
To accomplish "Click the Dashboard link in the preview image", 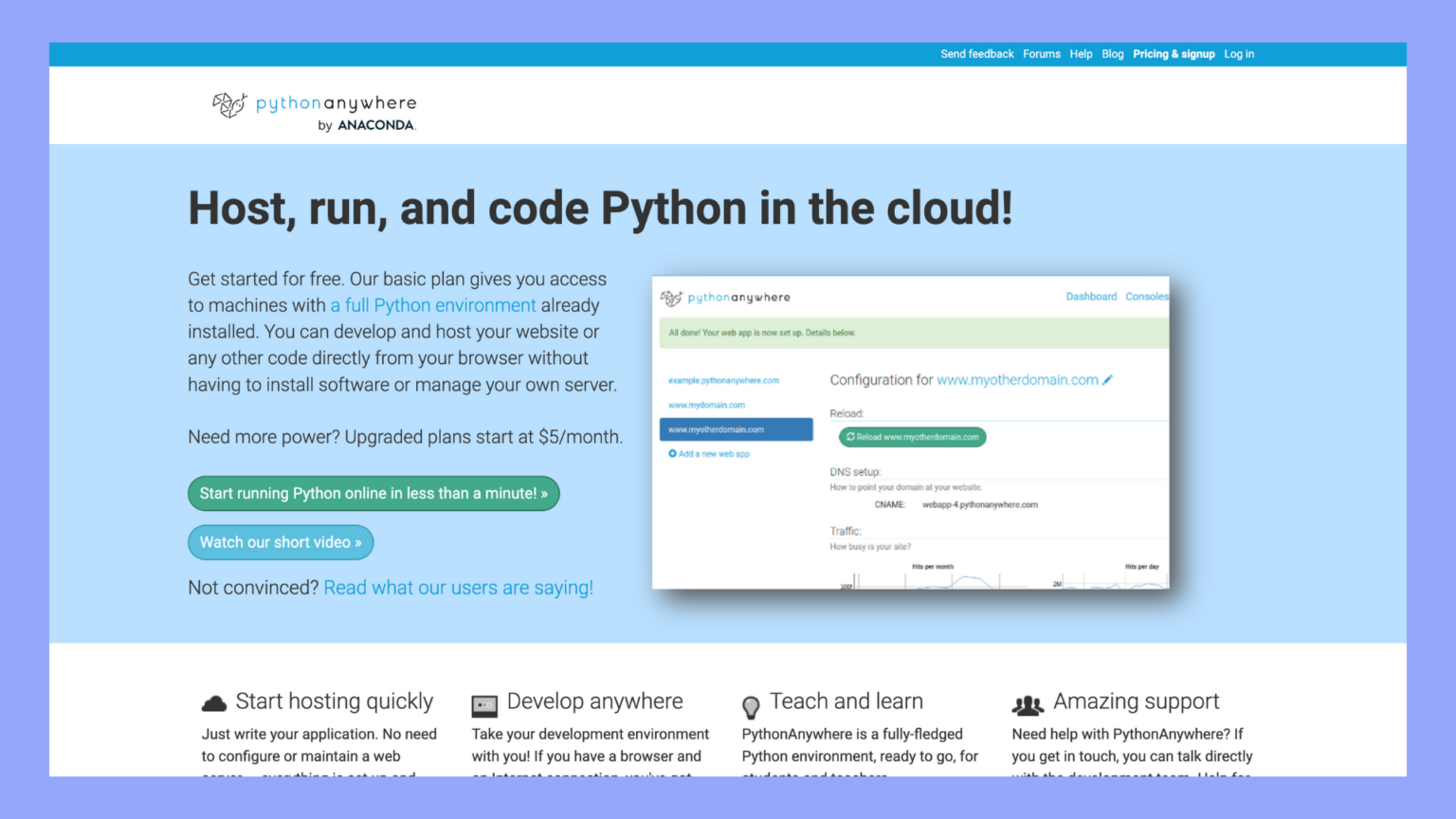I will (x=1091, y=297).
